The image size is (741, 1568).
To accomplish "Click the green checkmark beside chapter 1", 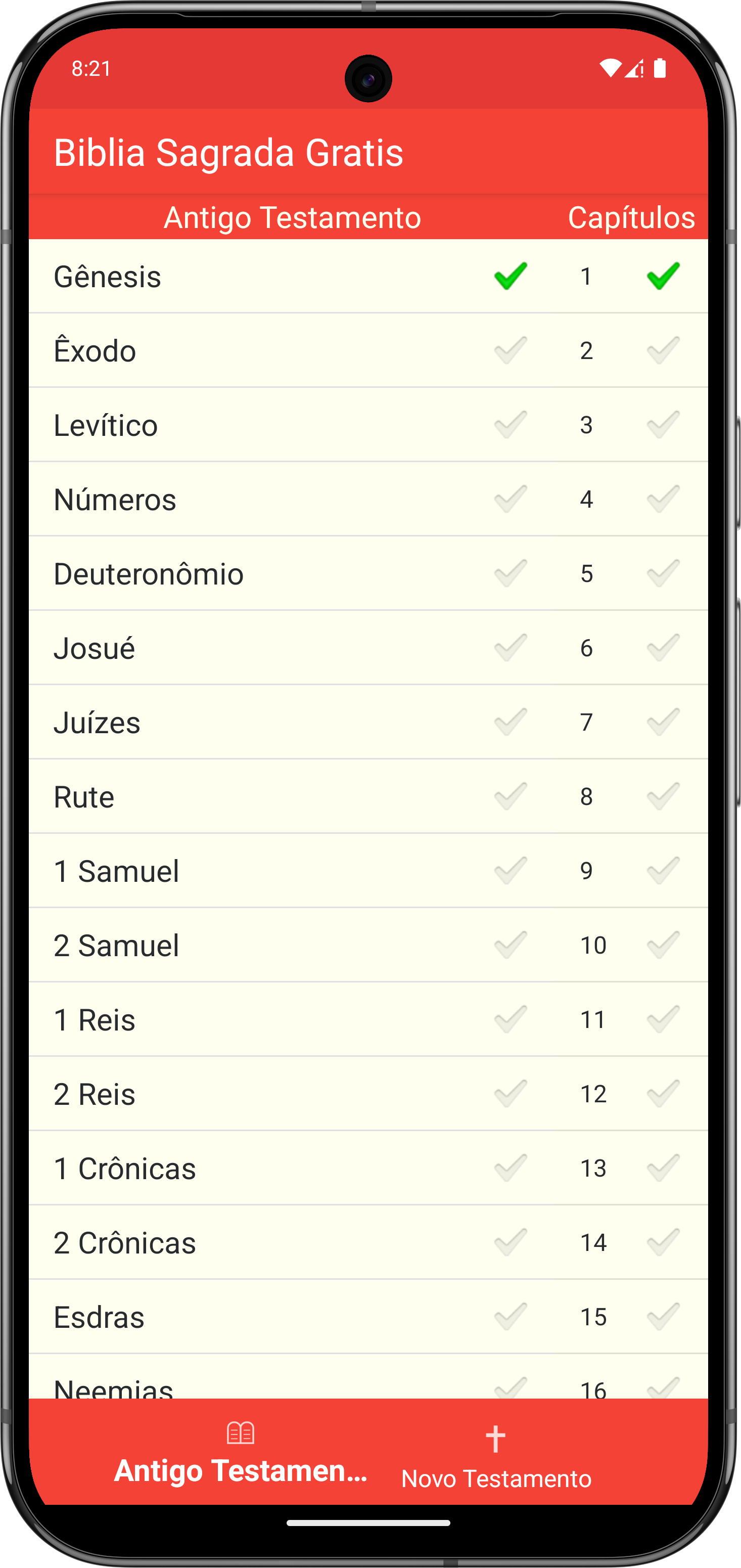I will (x=663, y=276).
